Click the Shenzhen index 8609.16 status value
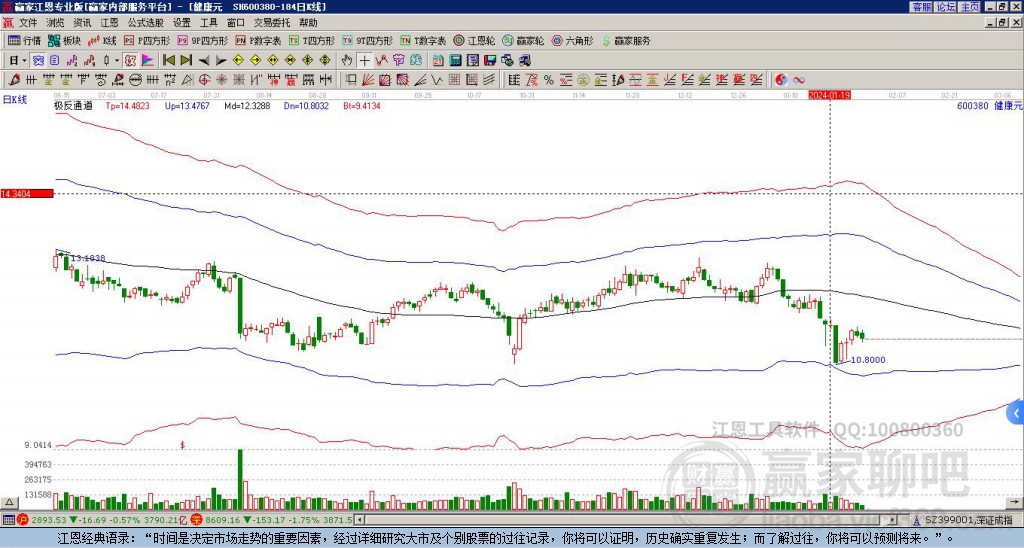This screenshot has height=548, width=1024. pos(223,520)
